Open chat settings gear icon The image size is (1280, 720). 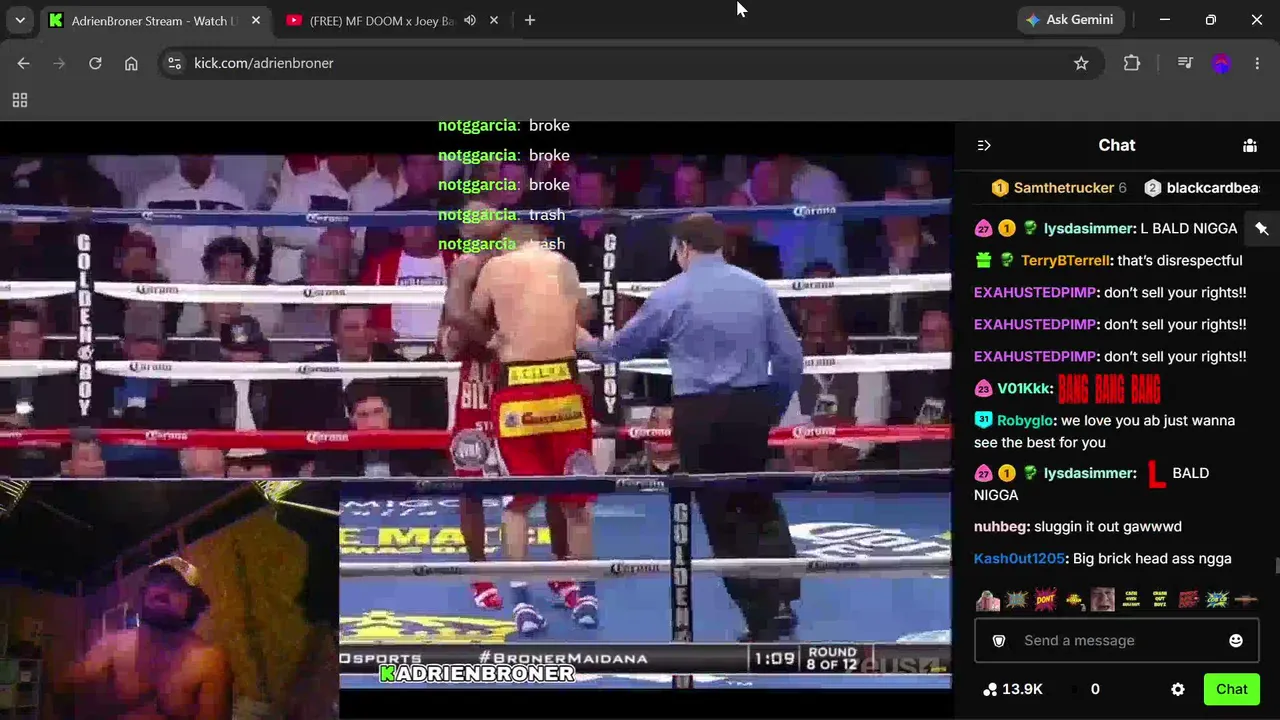[1178, 689]
